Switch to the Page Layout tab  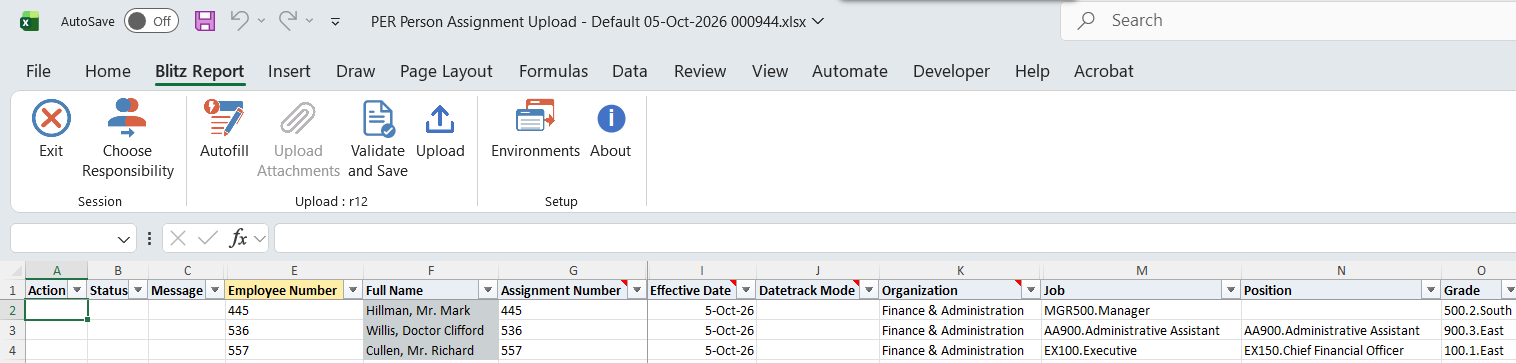click(446, 71)
